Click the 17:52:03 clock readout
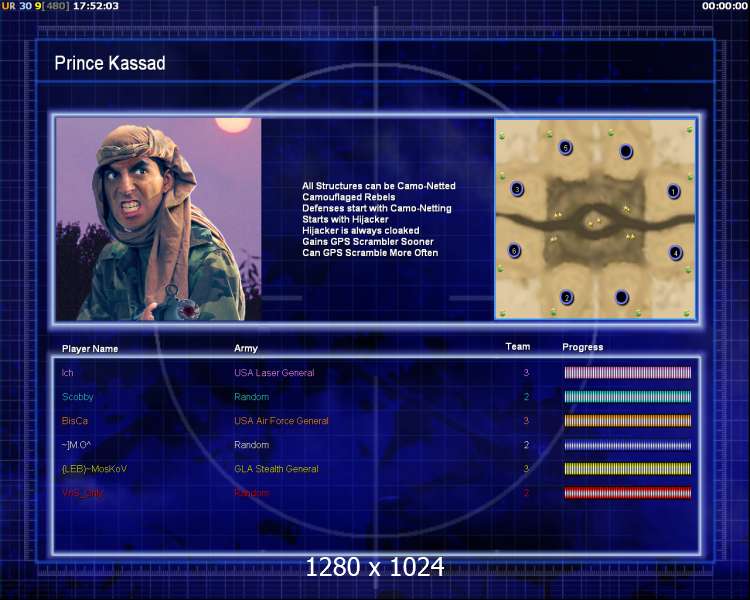This screenshot has width=750, height=600. (x=96, y=6)
